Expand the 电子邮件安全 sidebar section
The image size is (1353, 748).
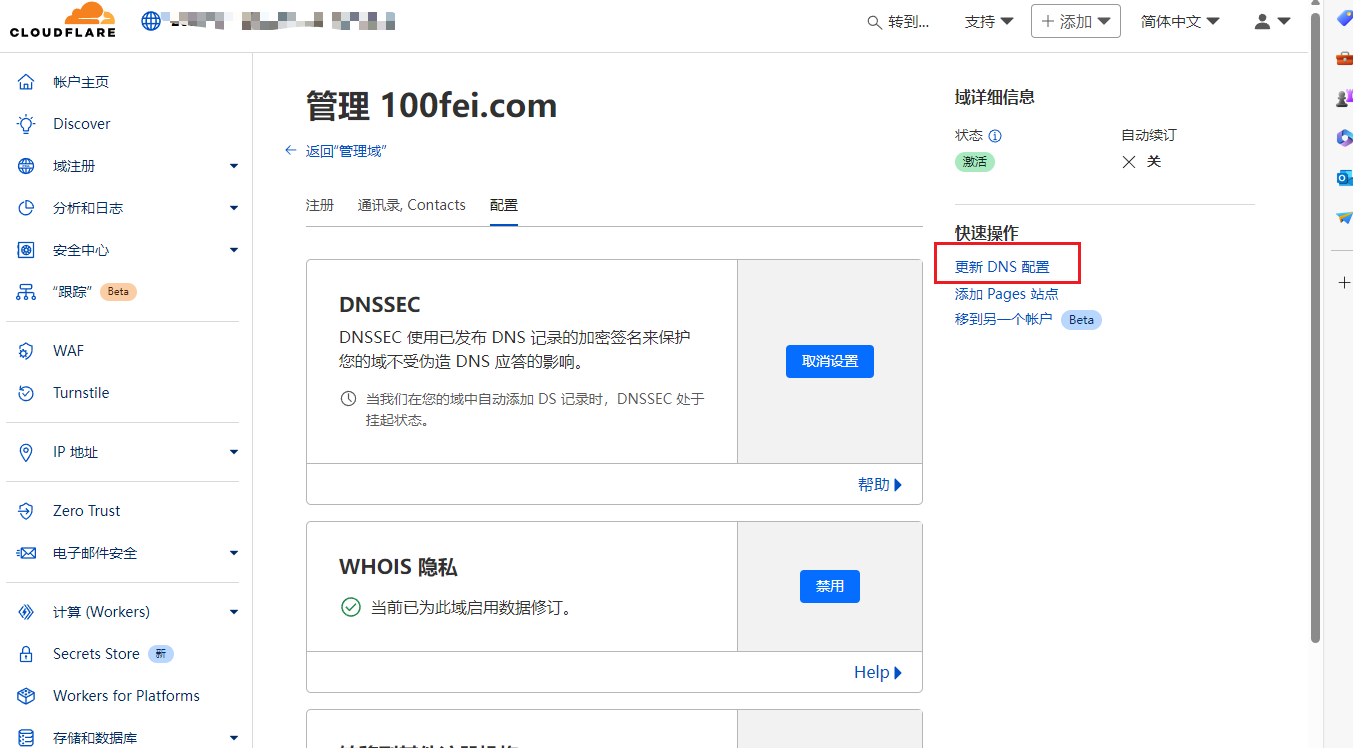pos(234,553)
